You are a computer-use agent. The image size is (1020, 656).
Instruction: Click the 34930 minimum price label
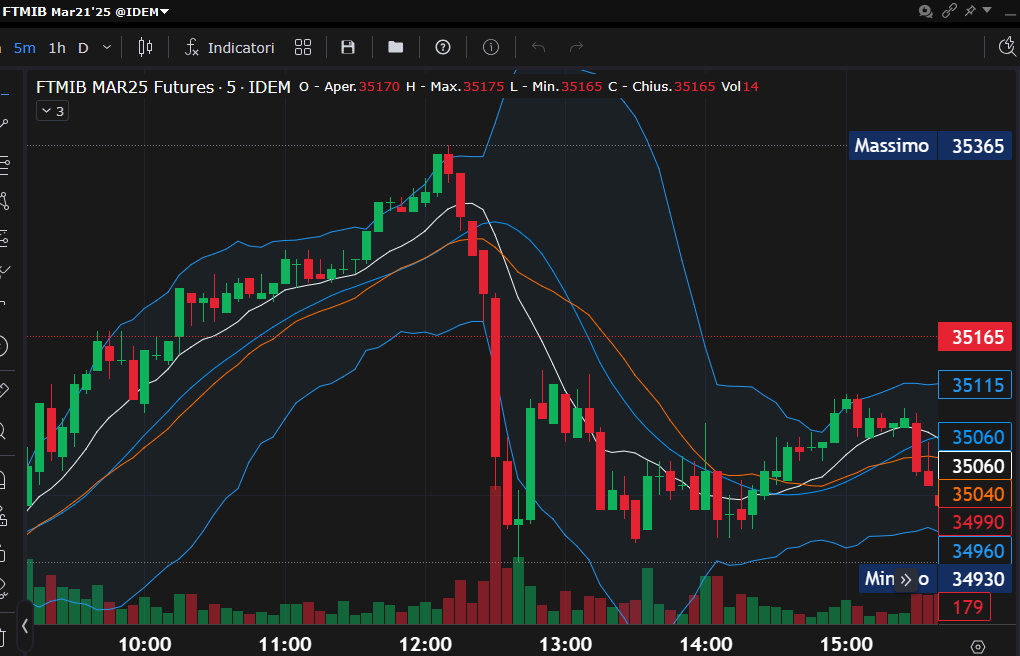974,579
